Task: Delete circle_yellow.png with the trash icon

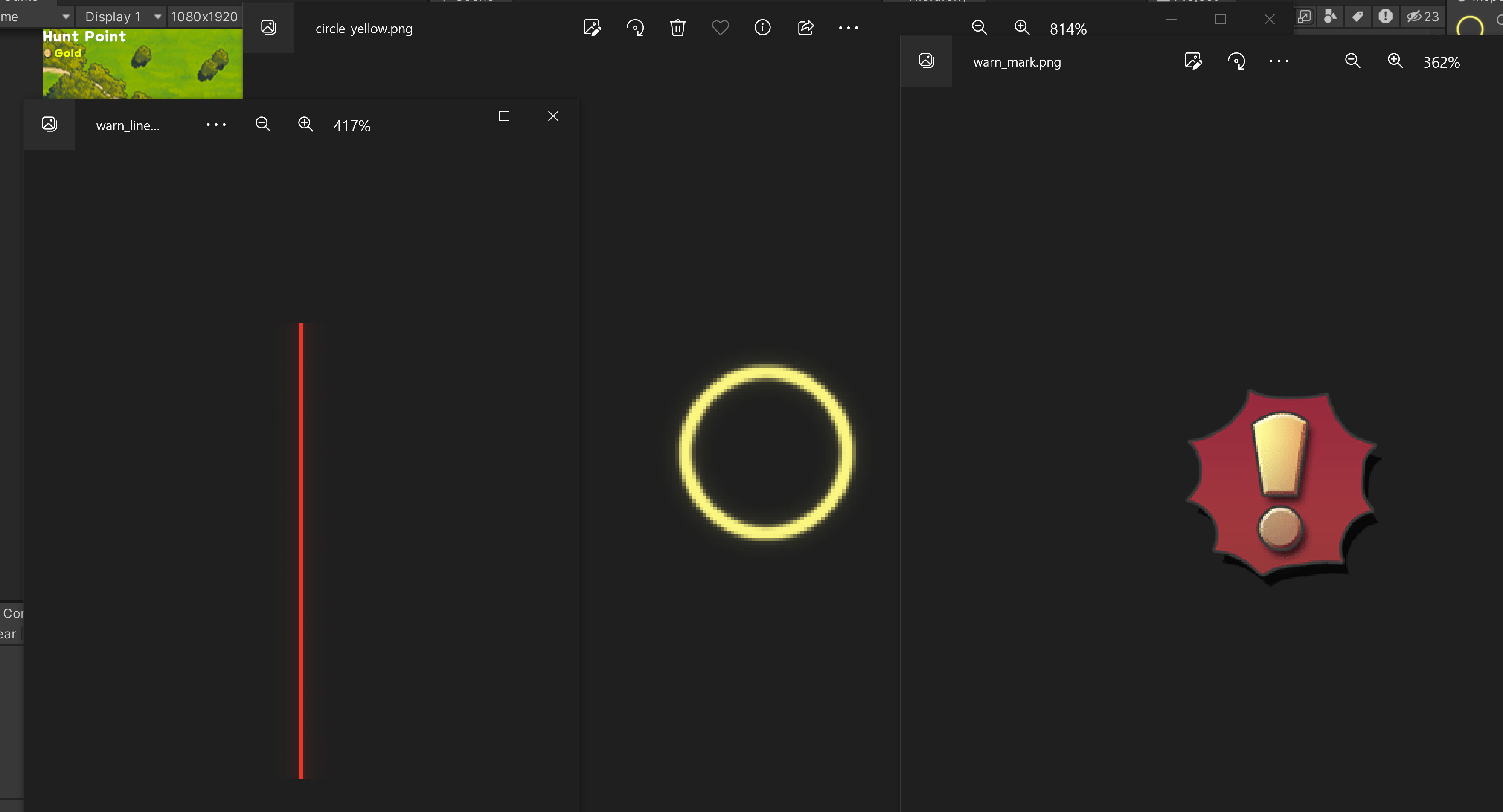Action: pos(677,27)
